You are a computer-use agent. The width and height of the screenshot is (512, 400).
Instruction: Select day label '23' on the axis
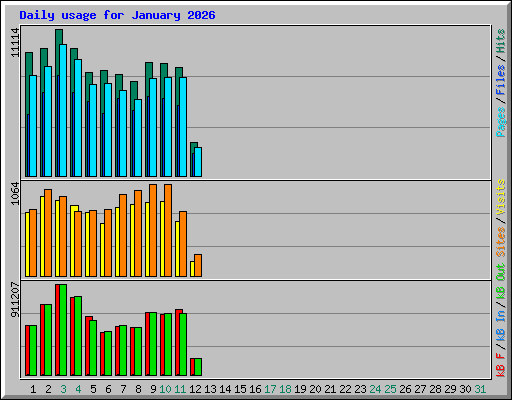click(x=360, y=389)
